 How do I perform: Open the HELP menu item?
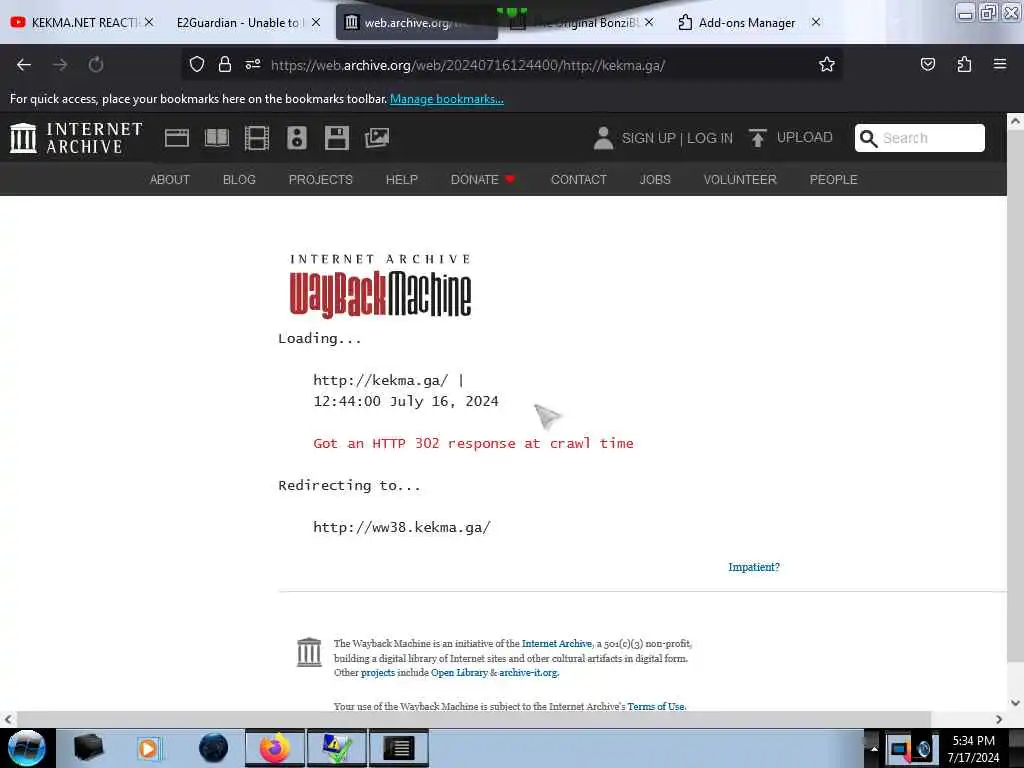pyautogui.click(x=402, y=180)
